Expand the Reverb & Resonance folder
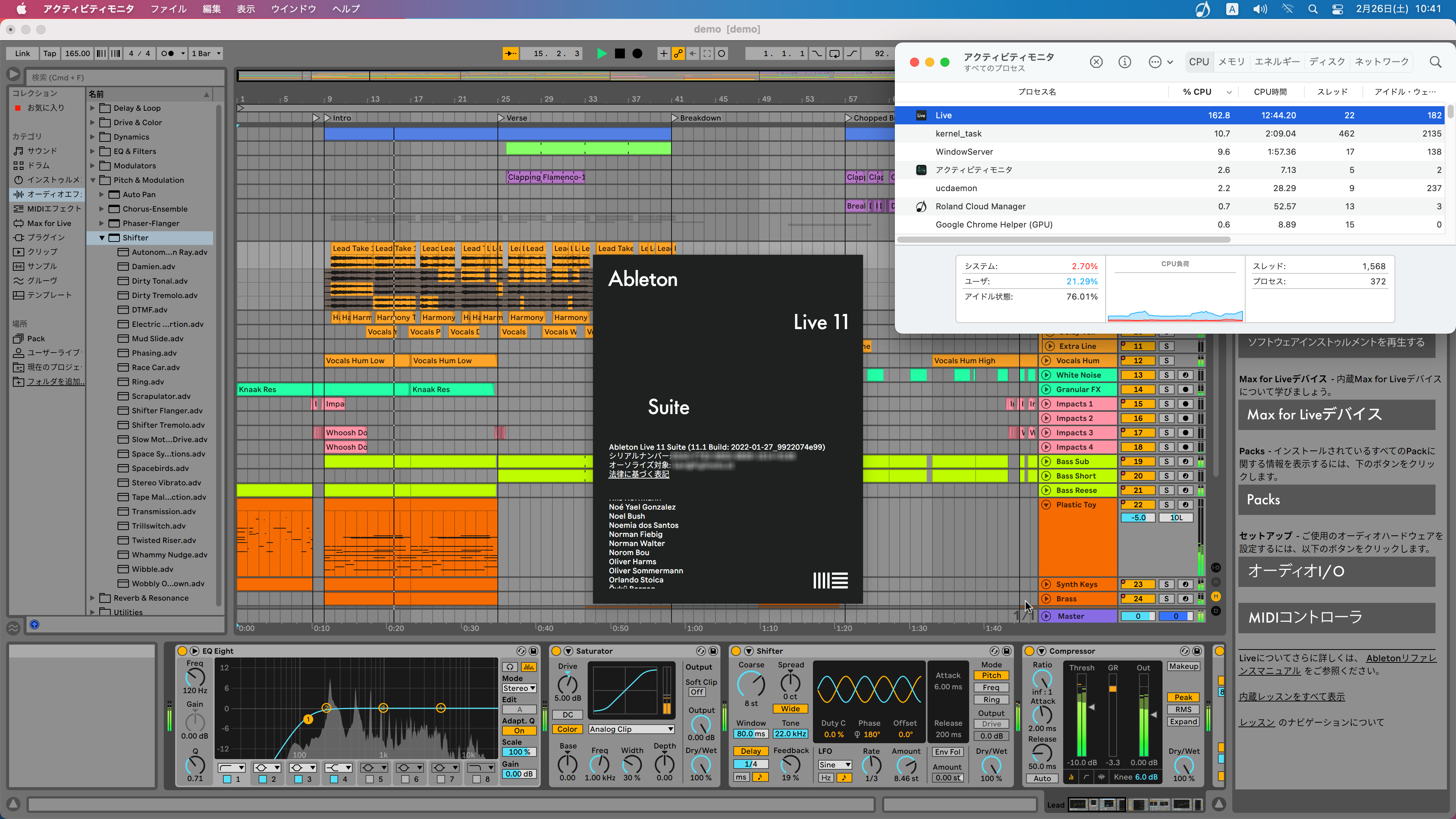 coord(93,598)
